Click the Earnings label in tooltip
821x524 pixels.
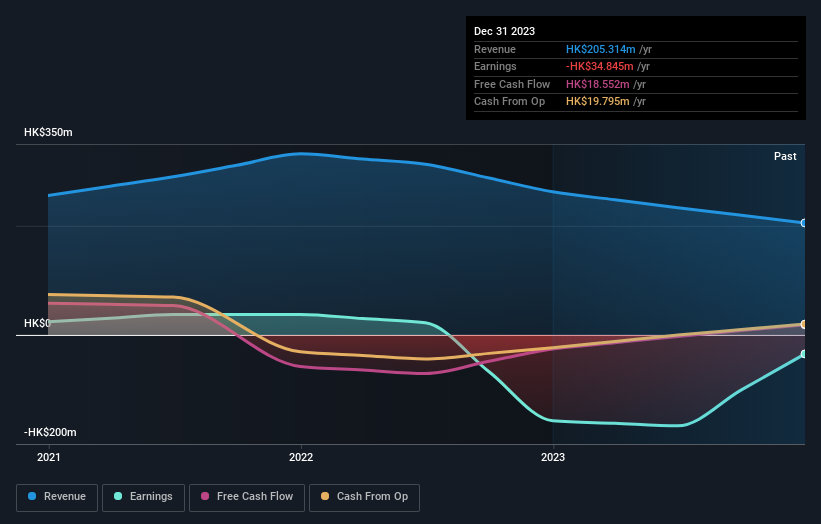[495, 66]
